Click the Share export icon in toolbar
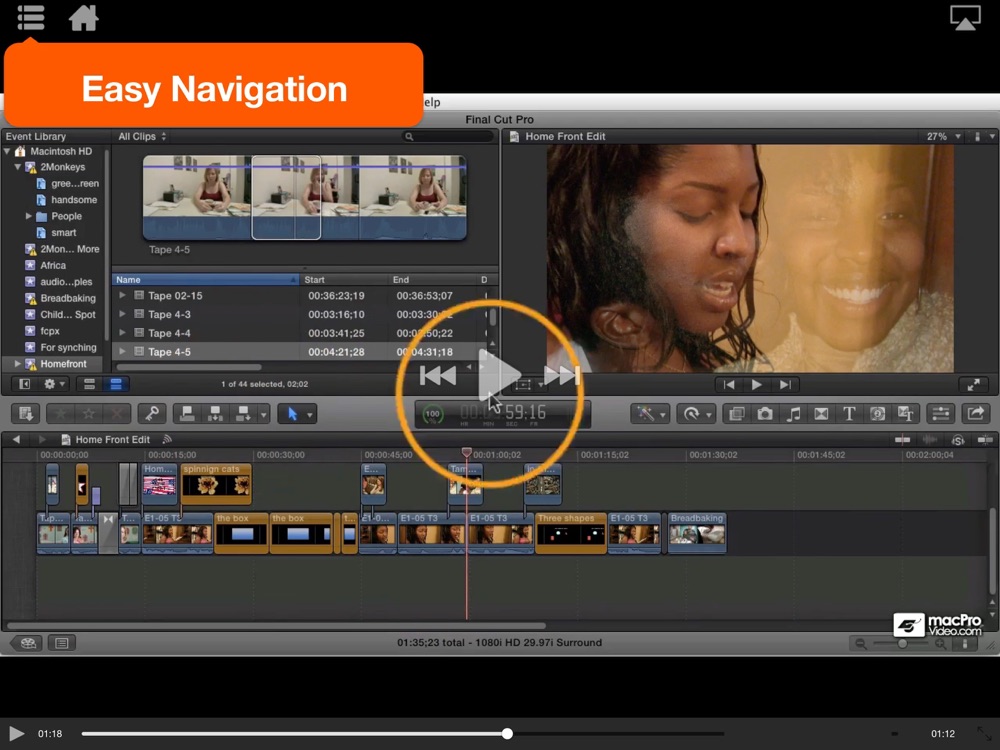The height and width of the screenshot is (750, 1000). coord(974,414)
